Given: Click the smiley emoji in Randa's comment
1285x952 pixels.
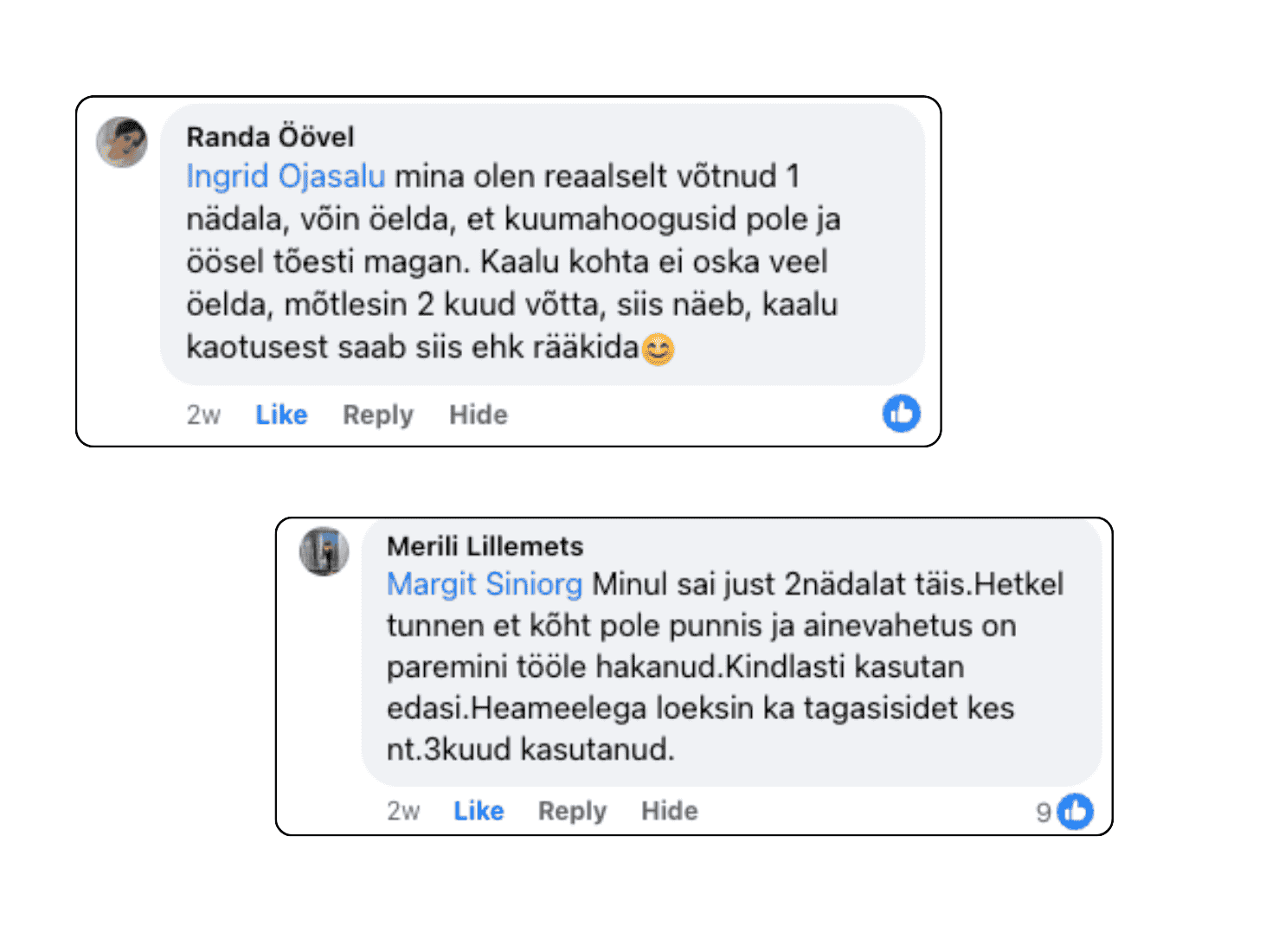Looking at the screenshot, I should [658, 349].
